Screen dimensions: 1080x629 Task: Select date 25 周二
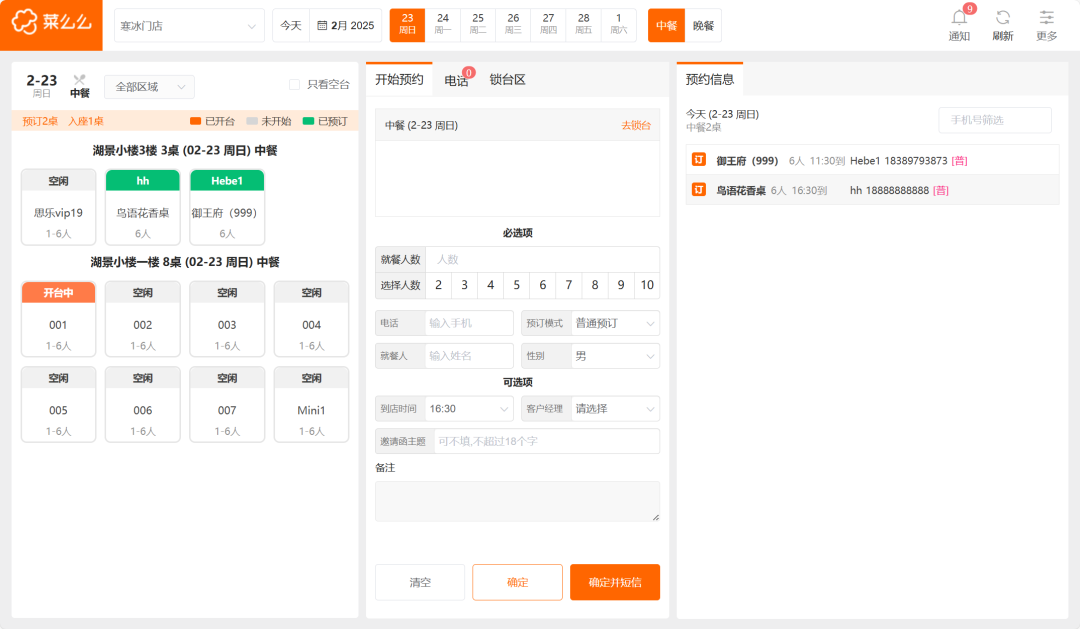478,25
